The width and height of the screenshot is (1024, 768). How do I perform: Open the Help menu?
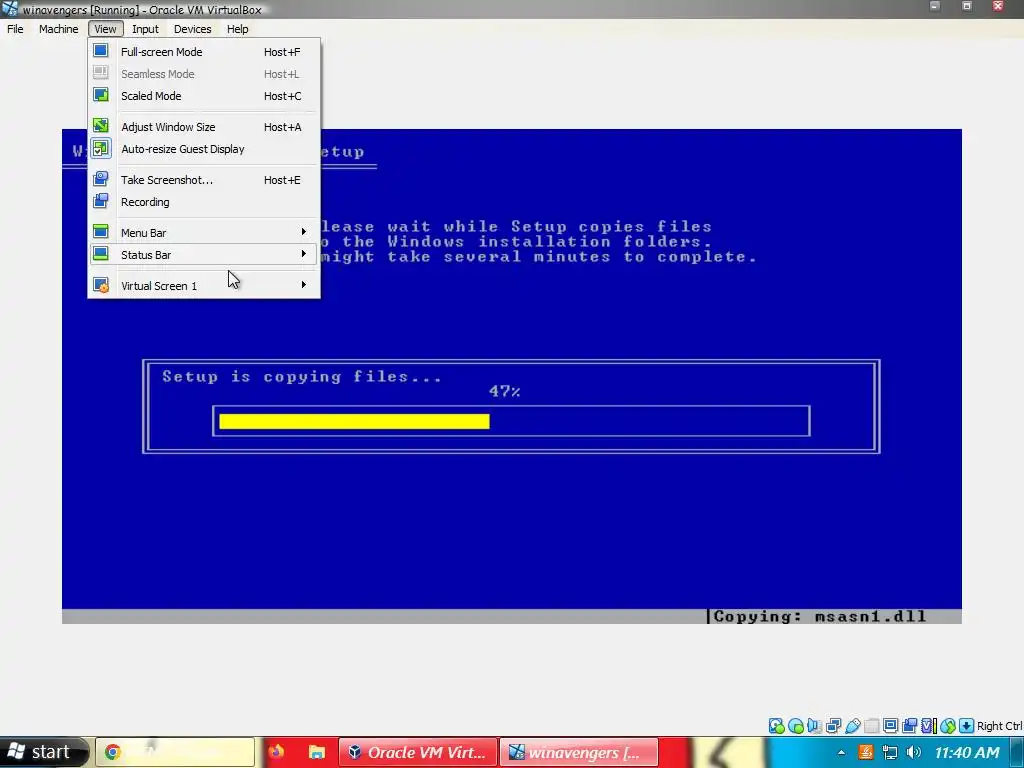point(238,29)
